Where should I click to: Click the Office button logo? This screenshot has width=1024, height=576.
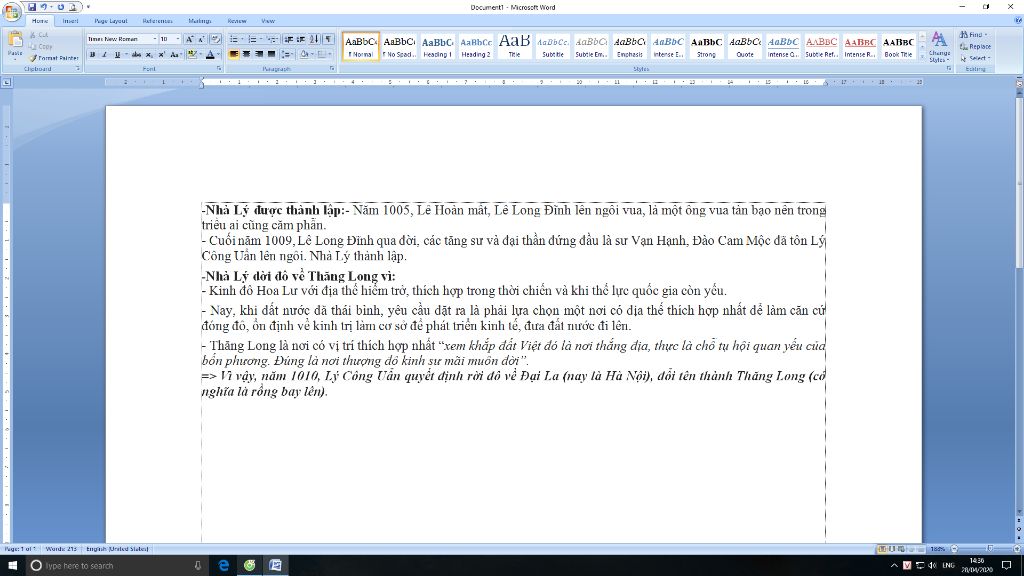point(12,11)
